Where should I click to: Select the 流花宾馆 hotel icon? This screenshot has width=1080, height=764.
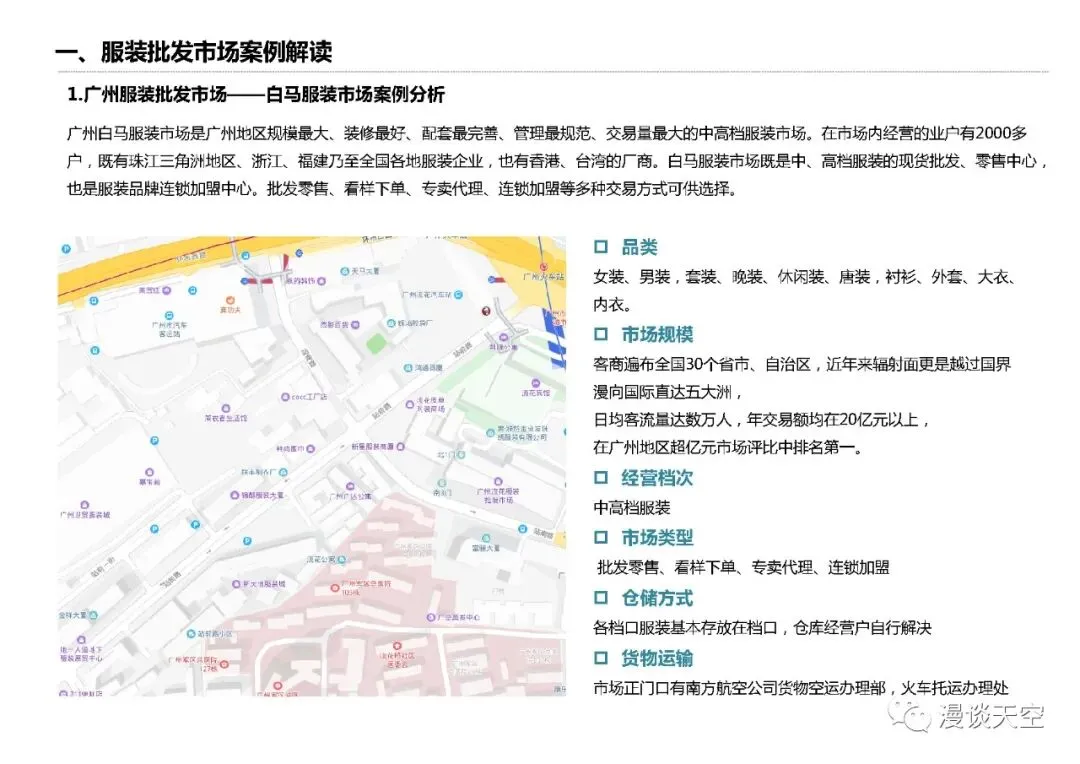pyautogui.click(x=535, y=383)
